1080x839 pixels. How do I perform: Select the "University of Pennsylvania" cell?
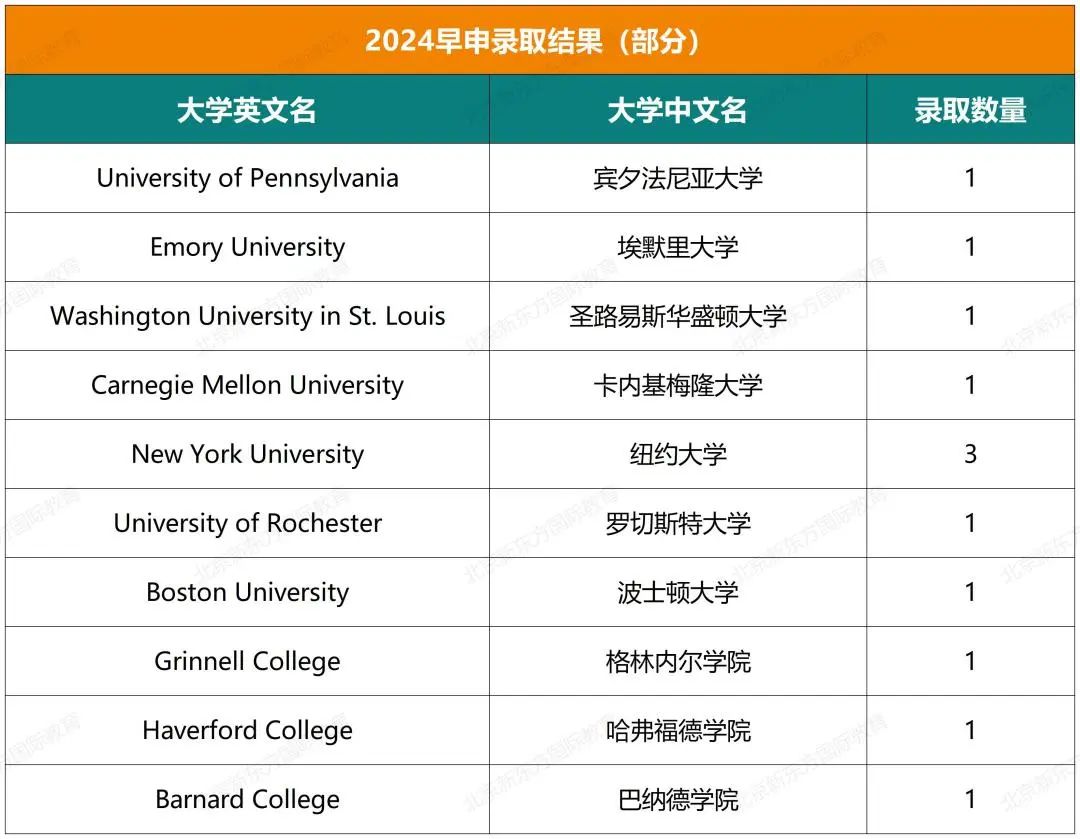(x=247, y=178)
